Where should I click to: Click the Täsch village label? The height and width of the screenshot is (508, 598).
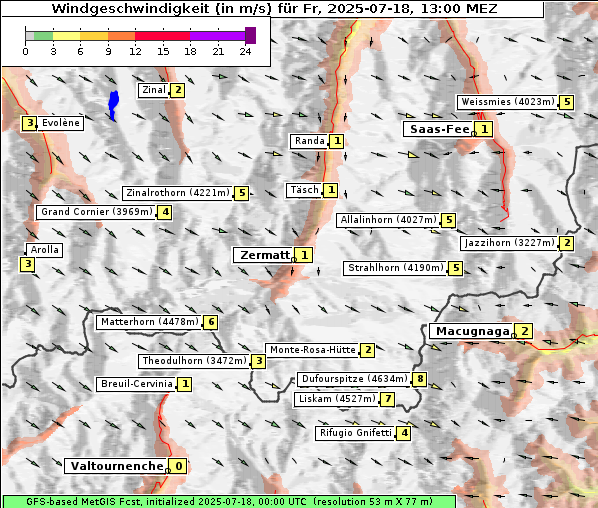[304, 190]
